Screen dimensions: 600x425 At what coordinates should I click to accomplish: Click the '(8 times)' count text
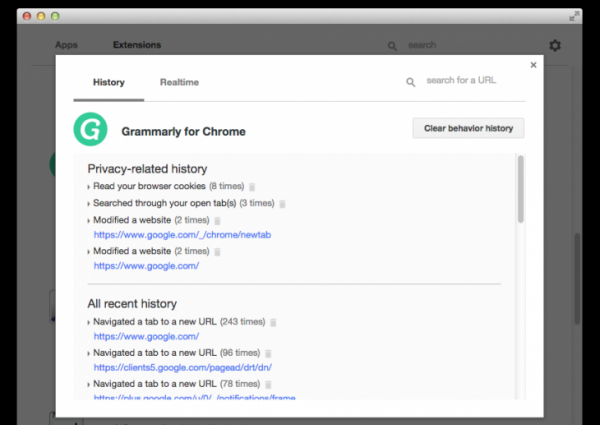[x=227, y=186]
